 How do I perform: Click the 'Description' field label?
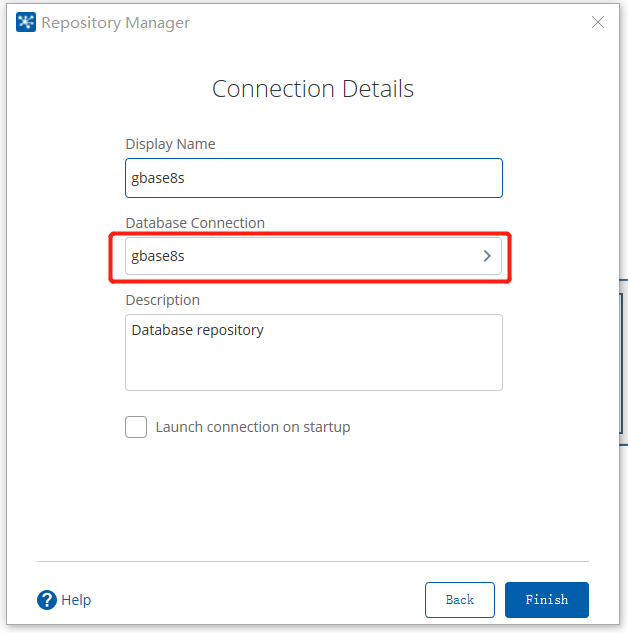[162, 299]
